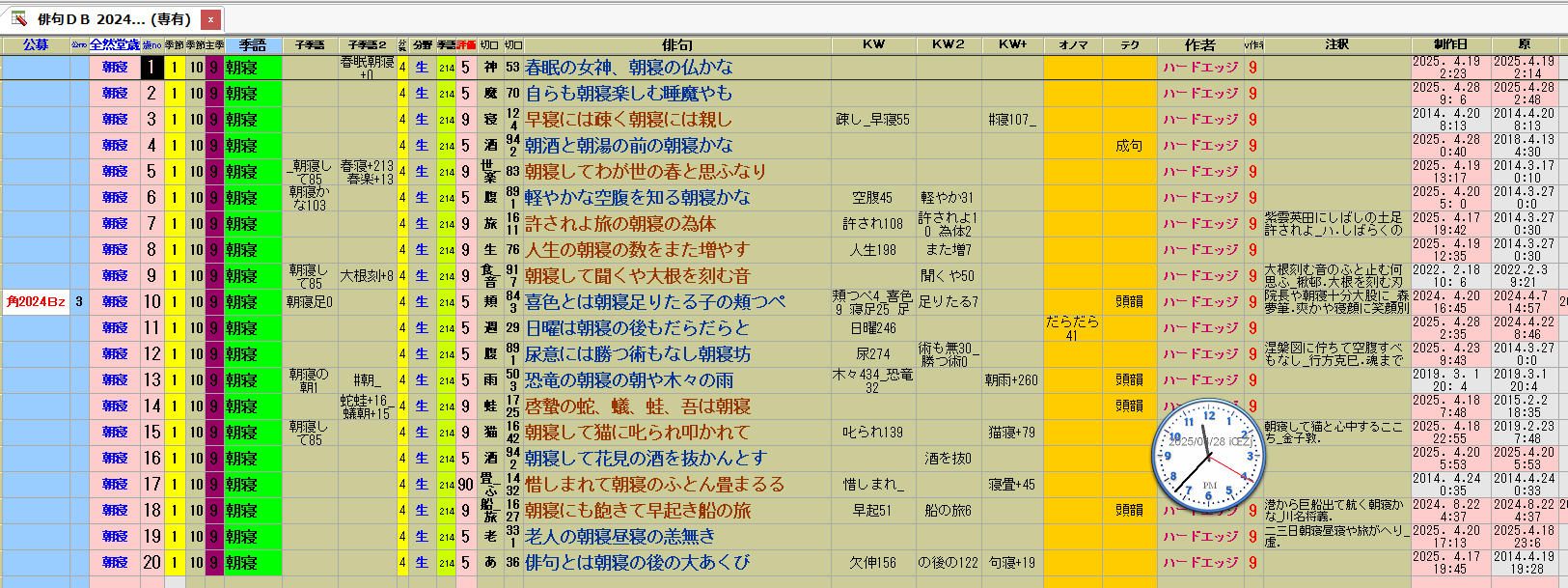This screenshot has width=1568, height=588.
Task: Click the 成句 cell in the テク column
Action: pos(1129,146)
